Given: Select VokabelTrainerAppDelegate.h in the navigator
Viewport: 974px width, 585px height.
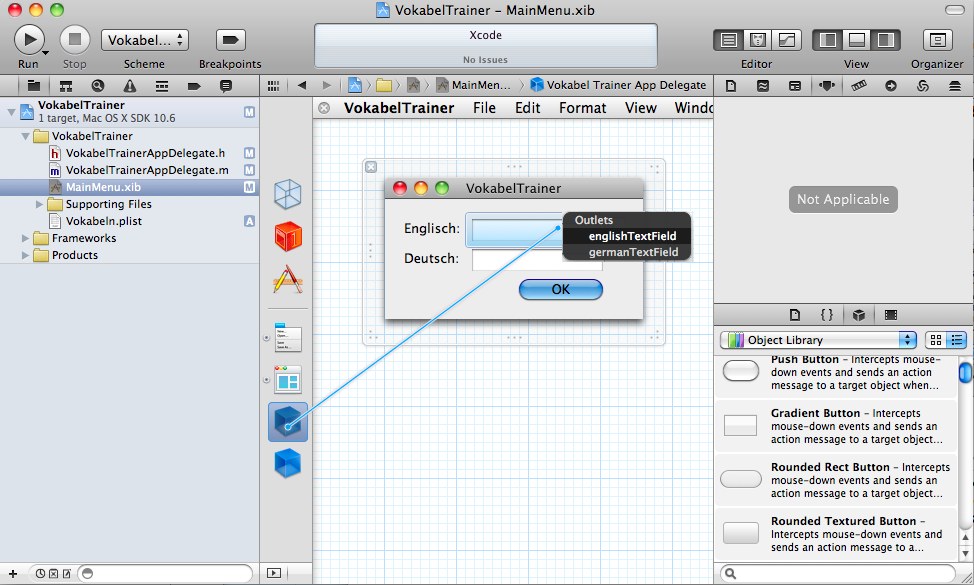Looking at the screenshot, I should tap(145, 153).
